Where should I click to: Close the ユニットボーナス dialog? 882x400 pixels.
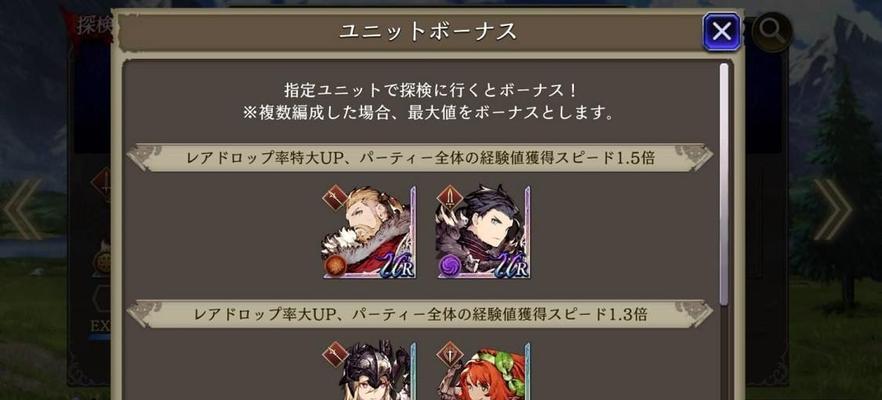point(722,32)
